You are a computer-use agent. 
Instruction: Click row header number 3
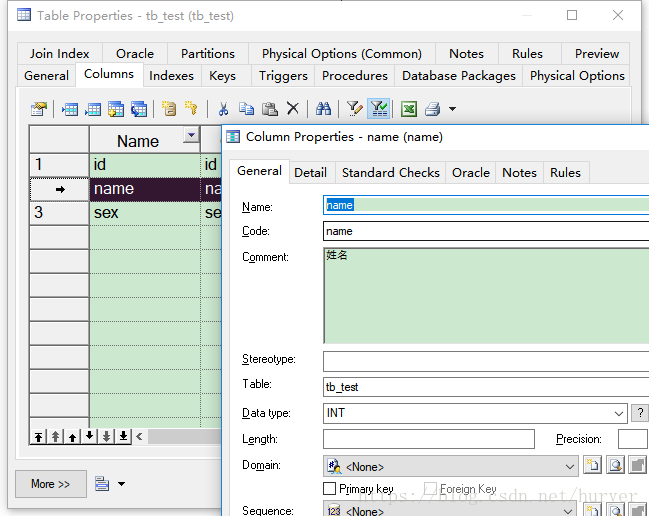pos(59,213)
